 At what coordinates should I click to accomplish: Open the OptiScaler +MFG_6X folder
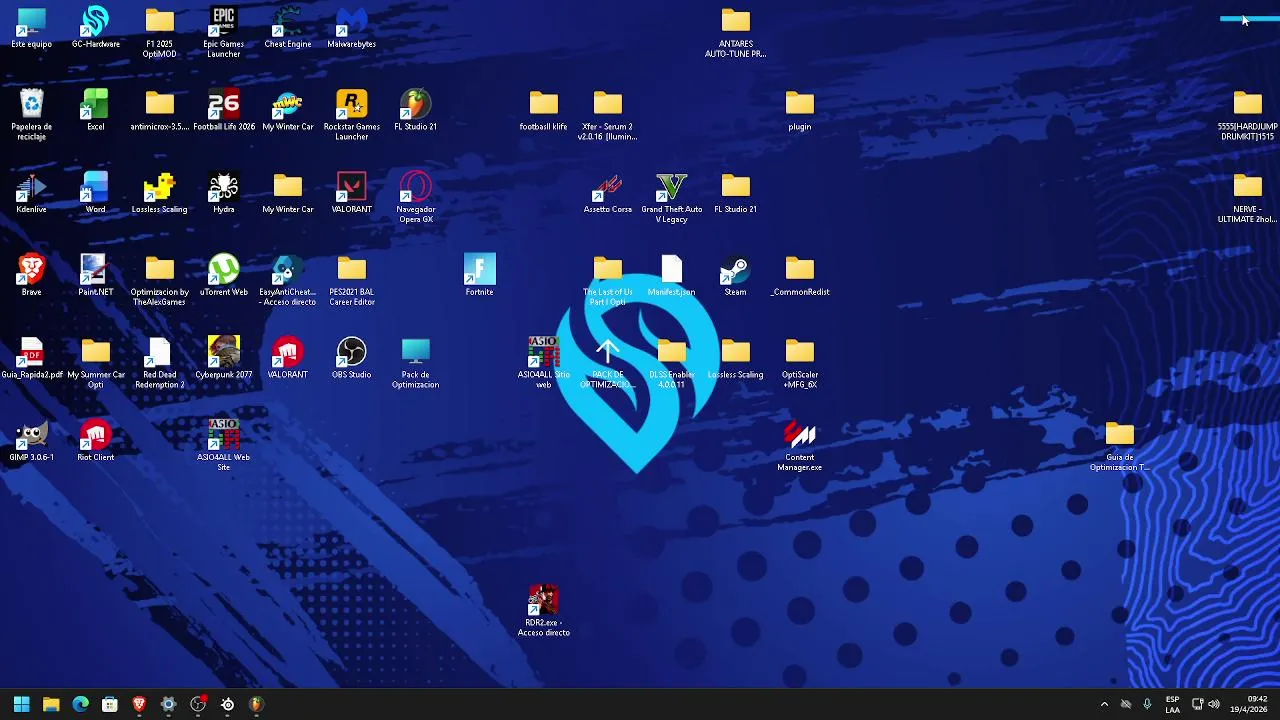pos(799,363)
